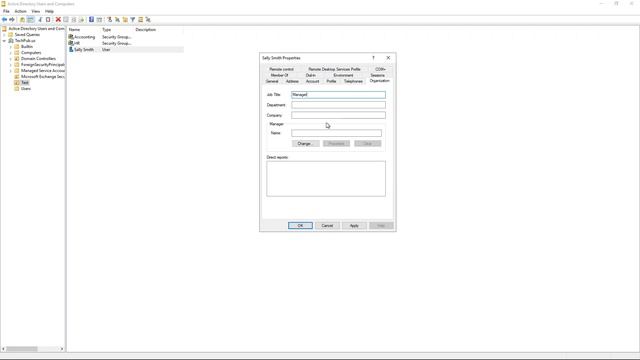This screenshot has width=640, height=360.
Task: Switch to the Address tab
Action: click(292, 81)
